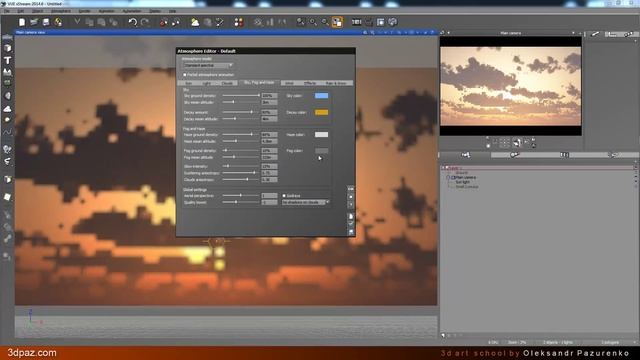Click the Undo arrow in toolbar
640x360 pixels.
point(133,22)
